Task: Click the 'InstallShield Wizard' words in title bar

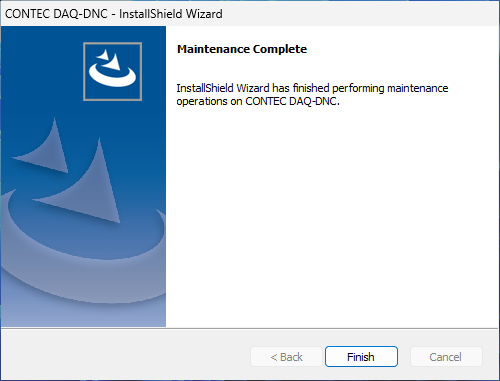Action: (171, 14)
